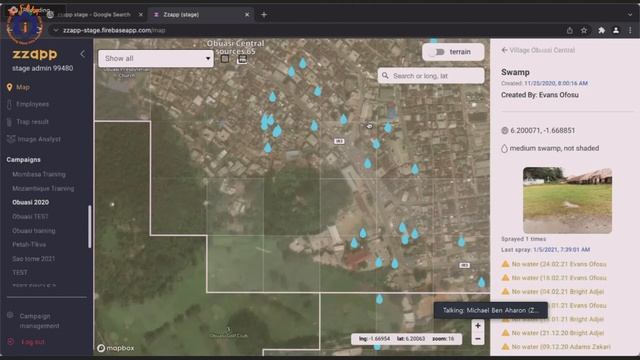Viewport: 640px width, 360px height.
Task: Click the back arrow in the Swamp panel
Action: click(x=504, y=50)
